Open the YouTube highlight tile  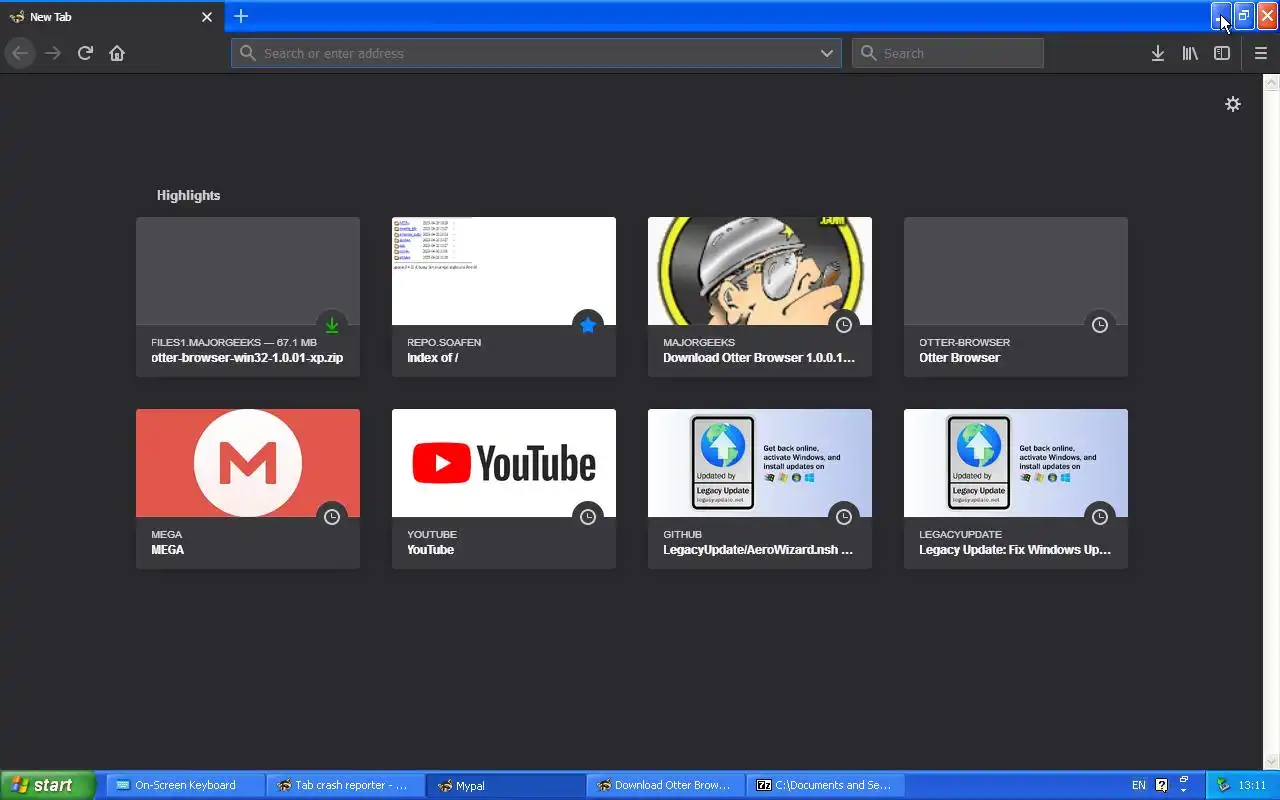click(x=504, y=489)
